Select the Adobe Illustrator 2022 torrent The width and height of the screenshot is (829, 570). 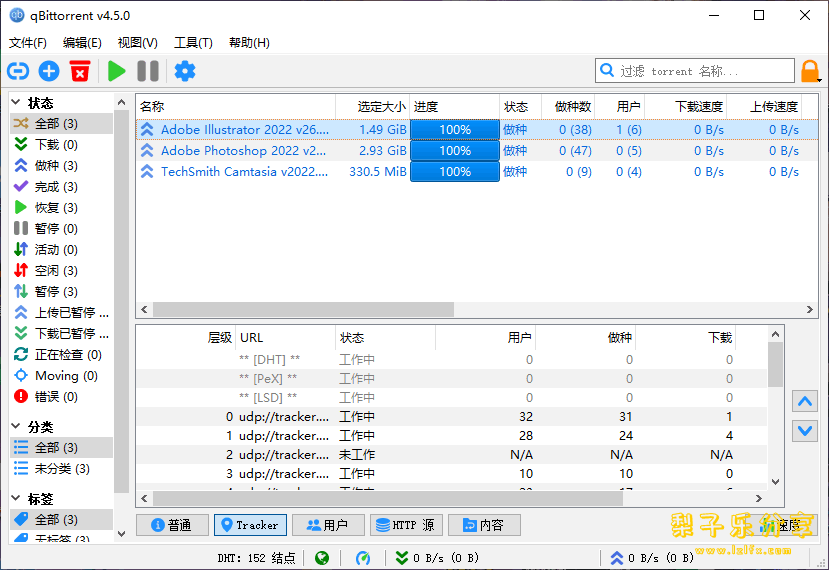(477, 130)
